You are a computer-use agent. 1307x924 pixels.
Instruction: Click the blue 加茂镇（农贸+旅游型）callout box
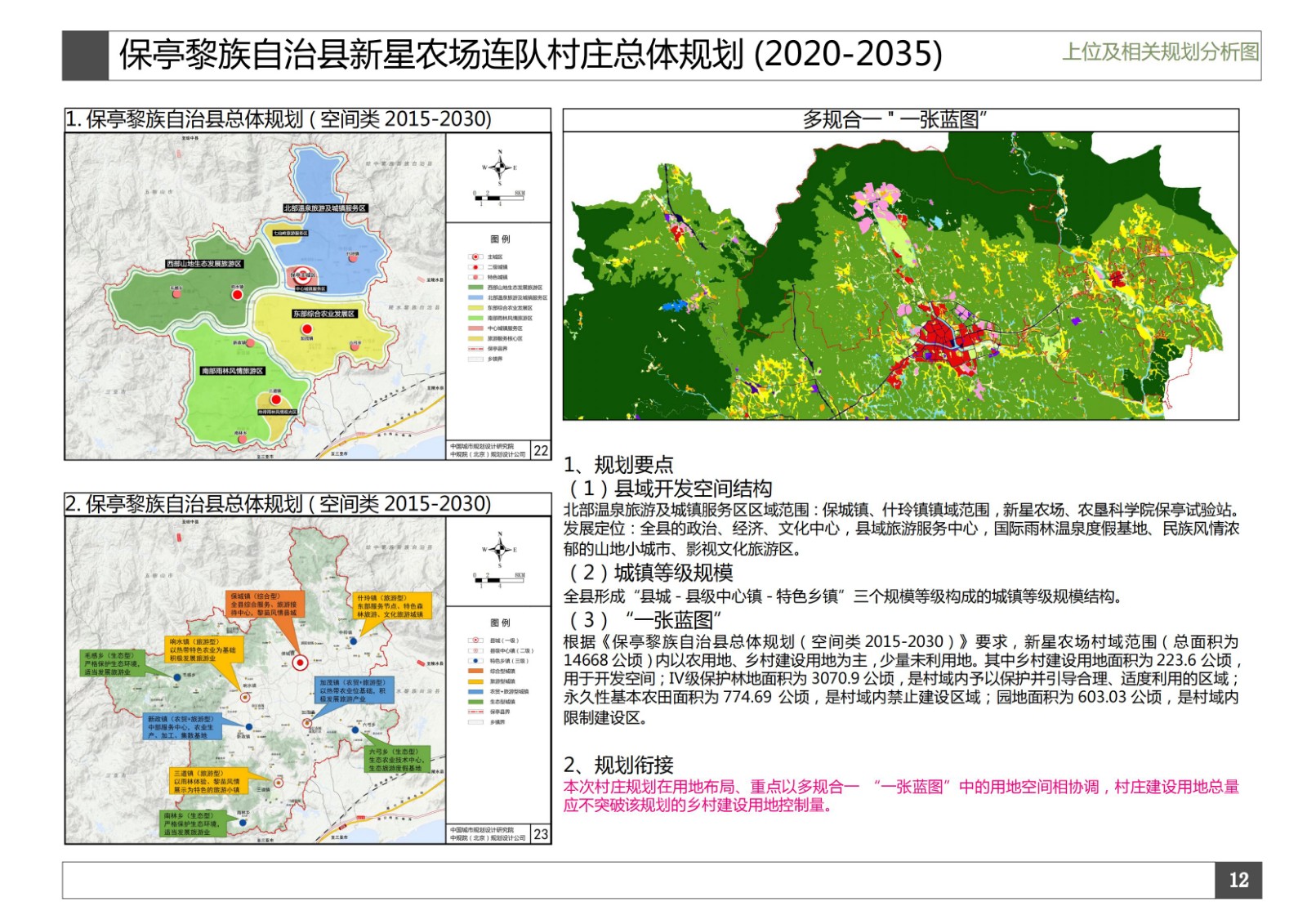point(355,690)
